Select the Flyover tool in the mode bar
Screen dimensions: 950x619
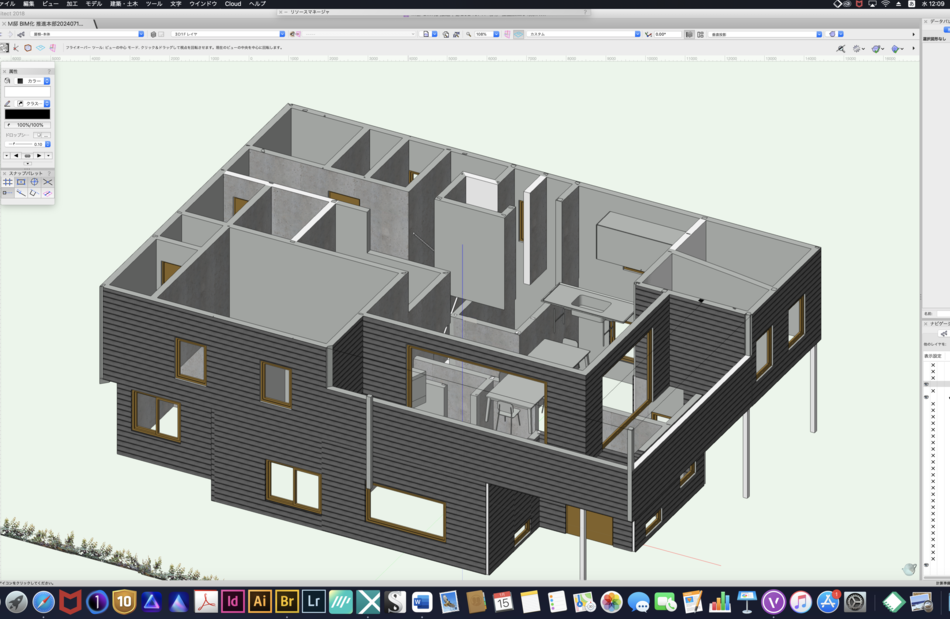5,48
